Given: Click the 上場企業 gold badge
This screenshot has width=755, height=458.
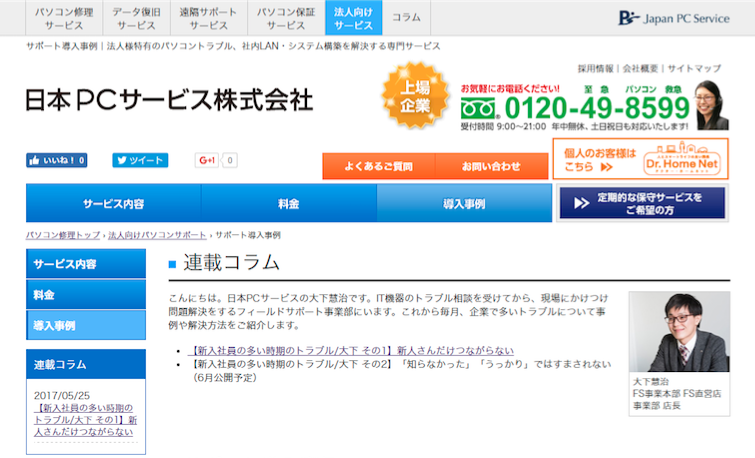Looking at the screenshot, I should (415, 95).
